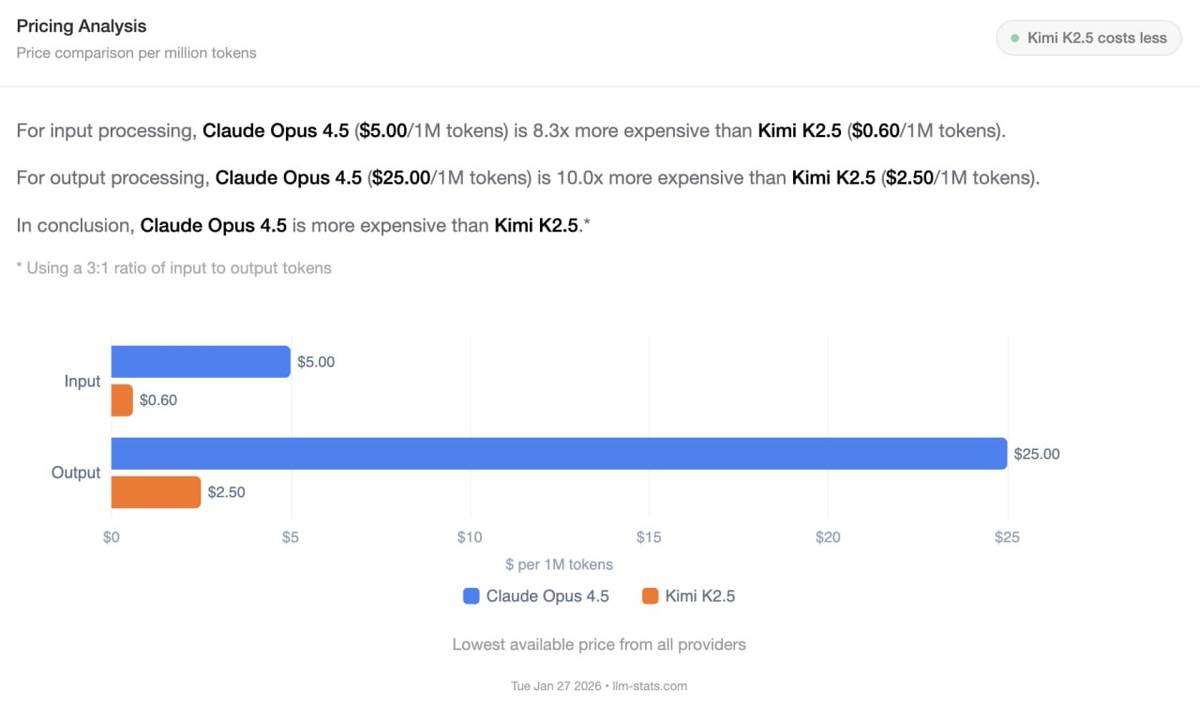
Task: Click the "$ per 1M tokens" axis title
Action: click(x=559, y=564)
